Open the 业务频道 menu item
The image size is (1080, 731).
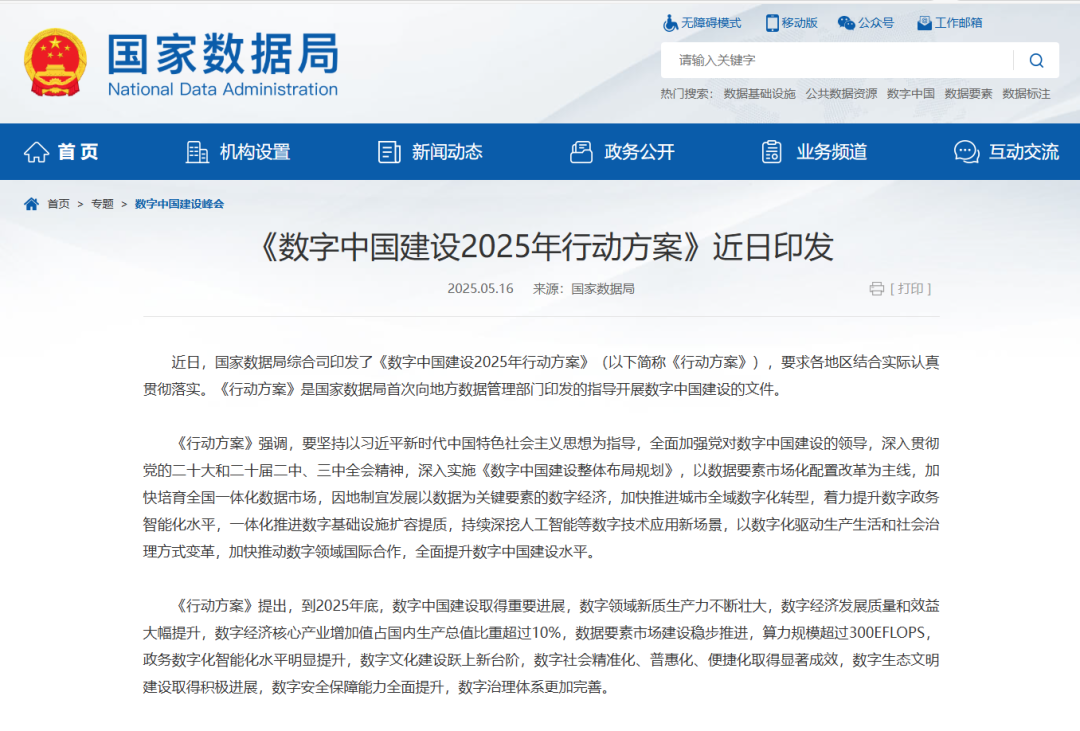828,152
